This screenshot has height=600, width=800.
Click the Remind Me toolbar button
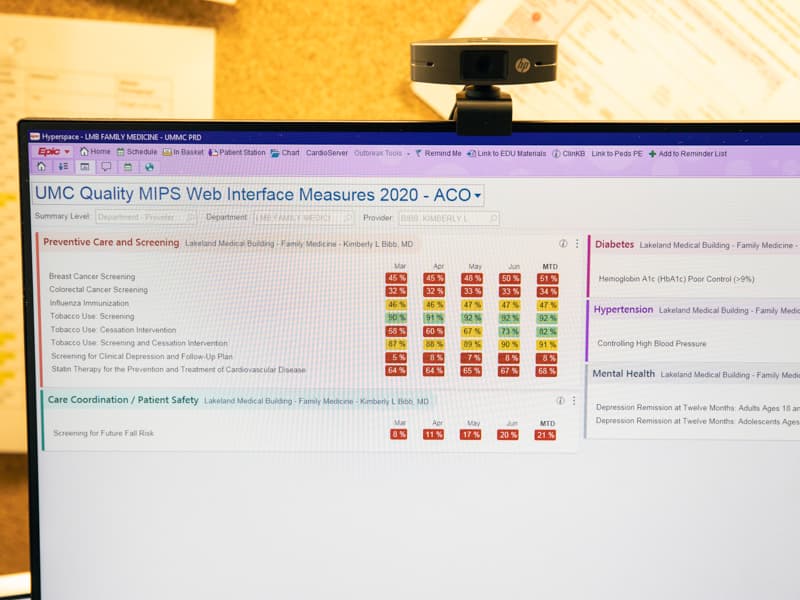[x=438, y=153]
